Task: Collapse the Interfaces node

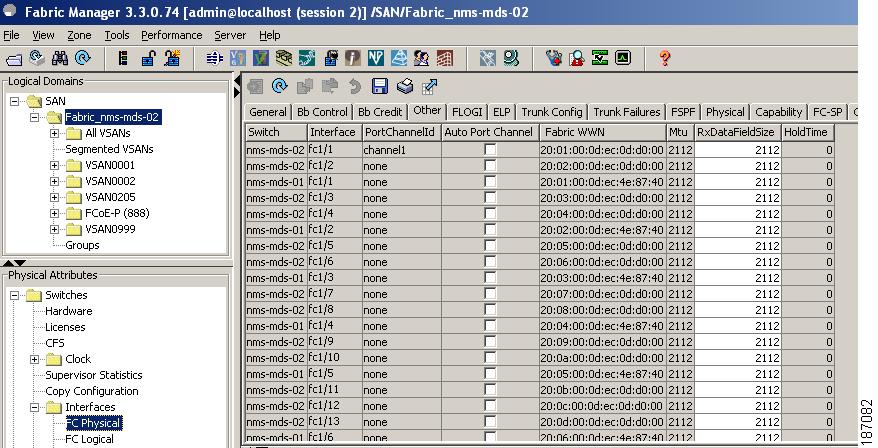Action: point(35,407)
